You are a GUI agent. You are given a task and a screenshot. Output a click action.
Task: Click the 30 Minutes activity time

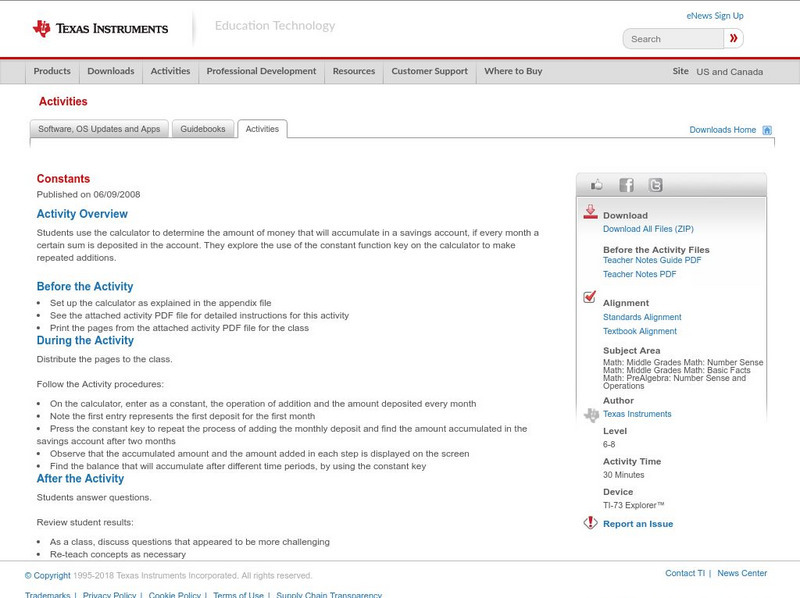[x=623, y=475]
